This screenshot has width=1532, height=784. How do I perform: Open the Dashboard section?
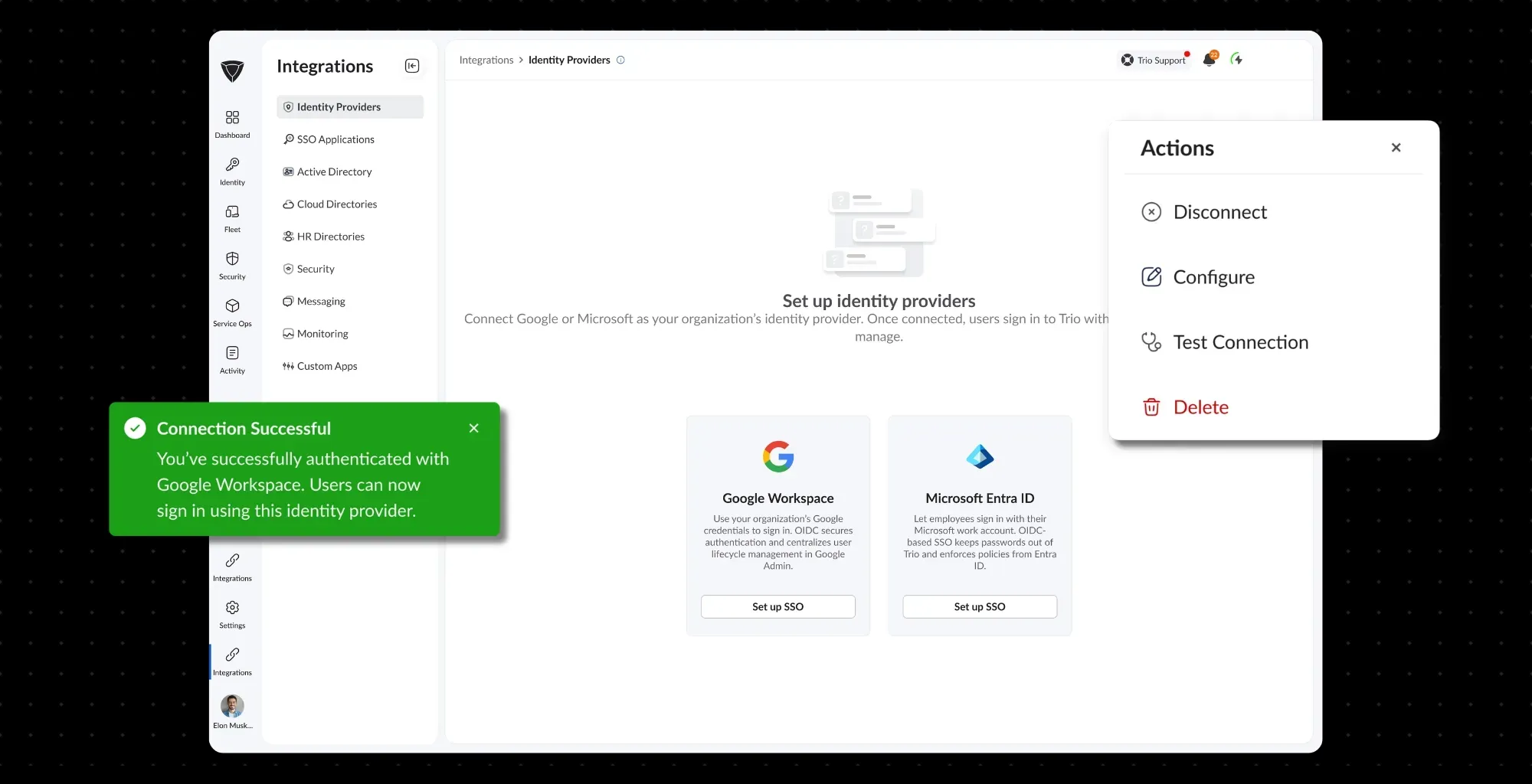point(232,124)
